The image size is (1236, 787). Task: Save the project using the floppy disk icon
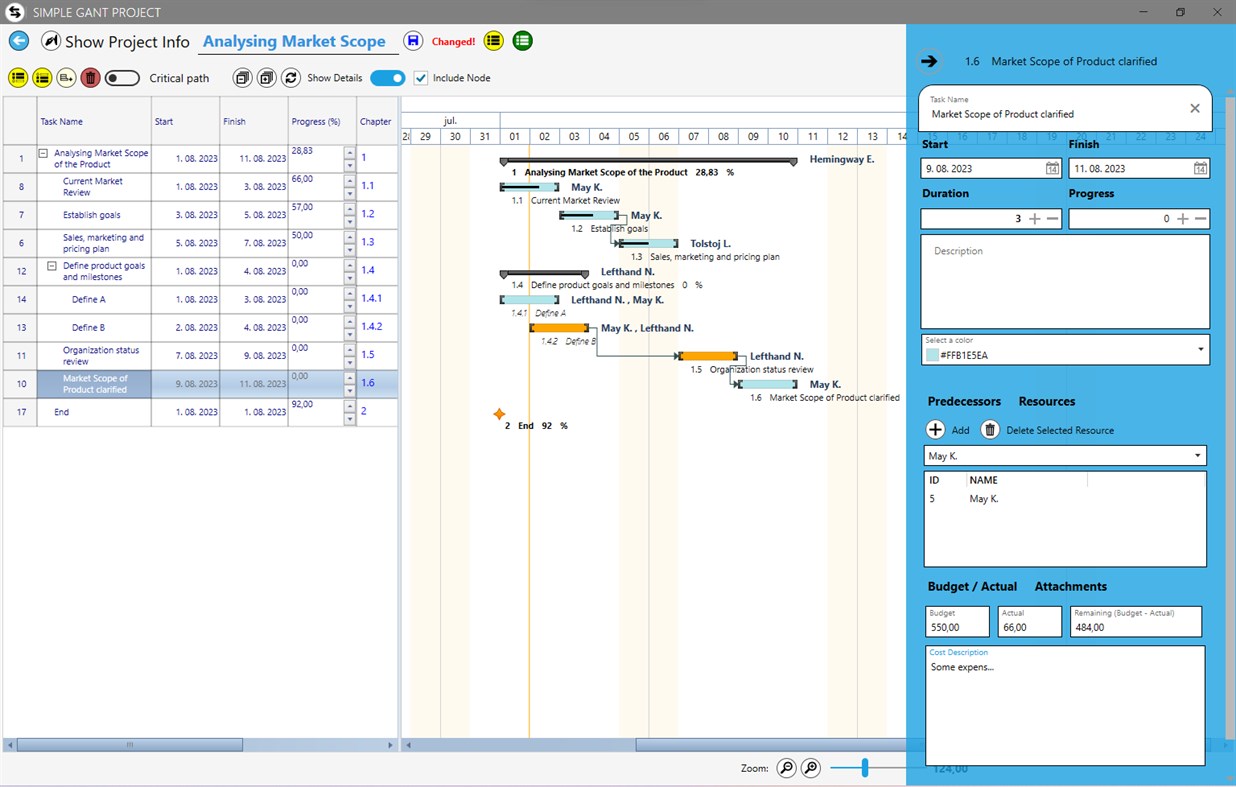pos(413,41)
